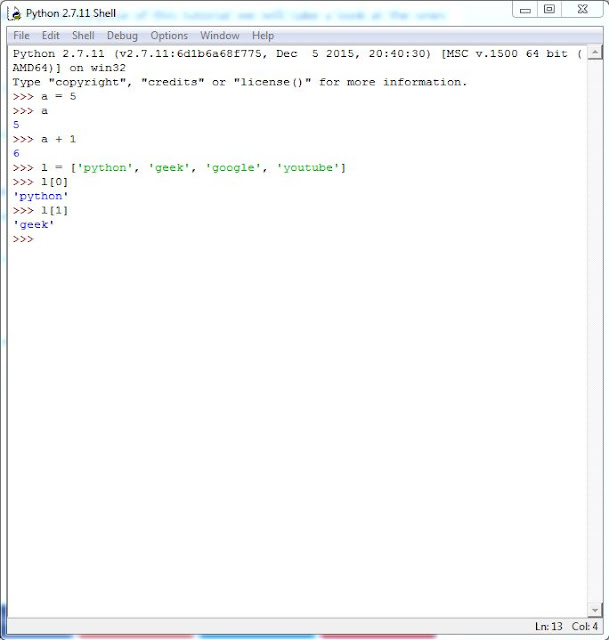This screenshot has height=640, width=609.
Task: Click the string 'google' in the list
Action: [233, 168]
